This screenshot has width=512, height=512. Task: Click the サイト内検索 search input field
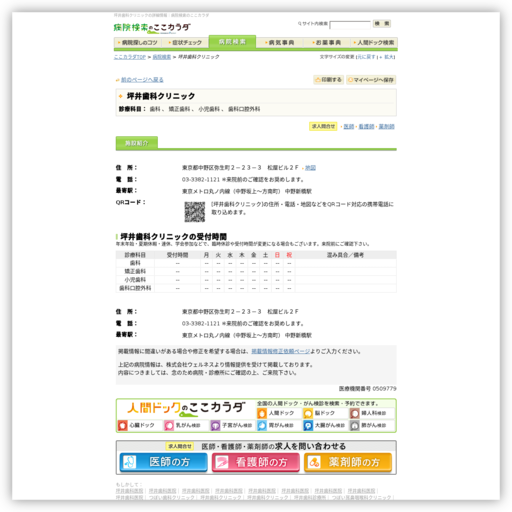(350, 25)
